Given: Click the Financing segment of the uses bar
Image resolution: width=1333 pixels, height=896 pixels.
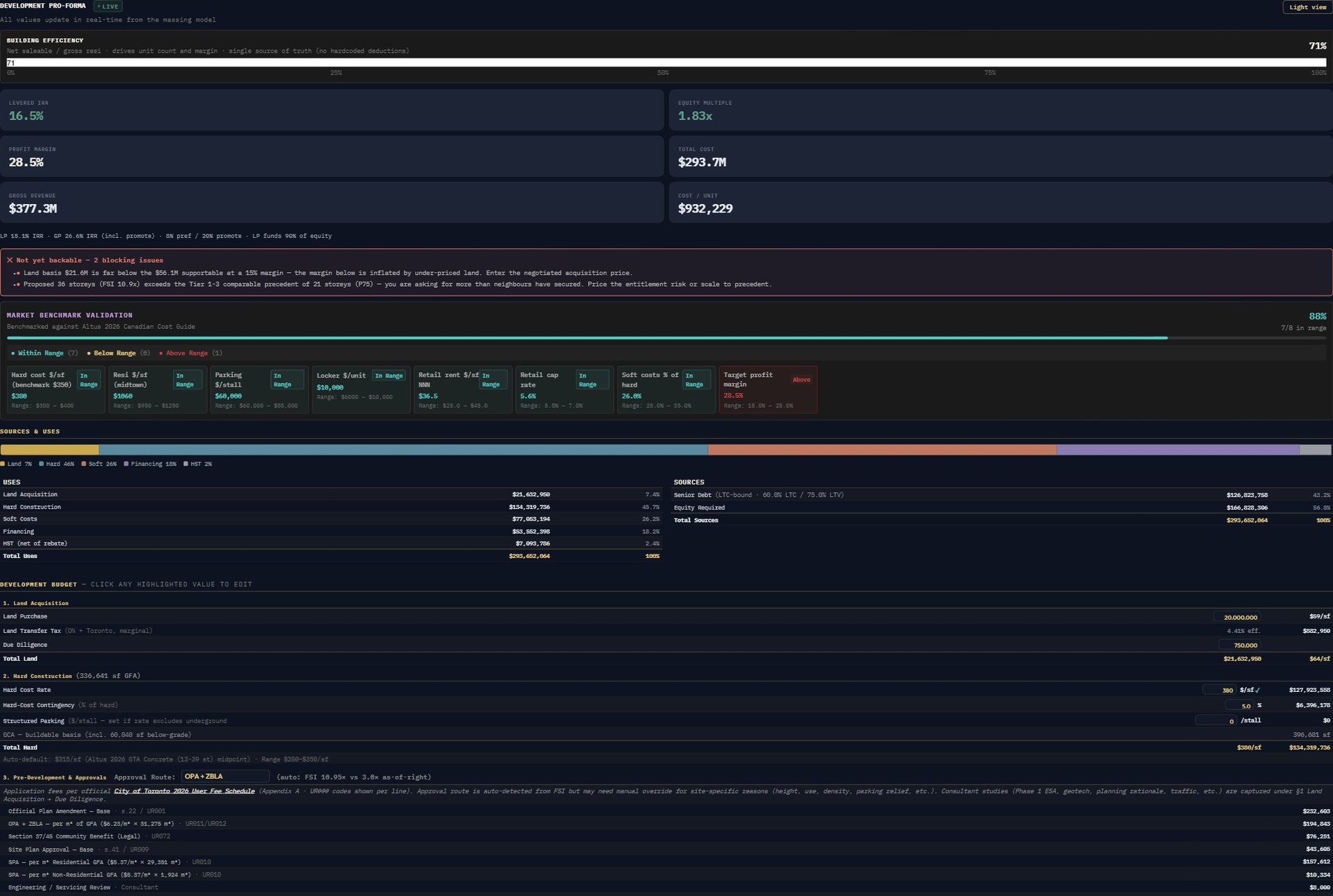Looking at the screenshot, I should (x=1178, y=450).
